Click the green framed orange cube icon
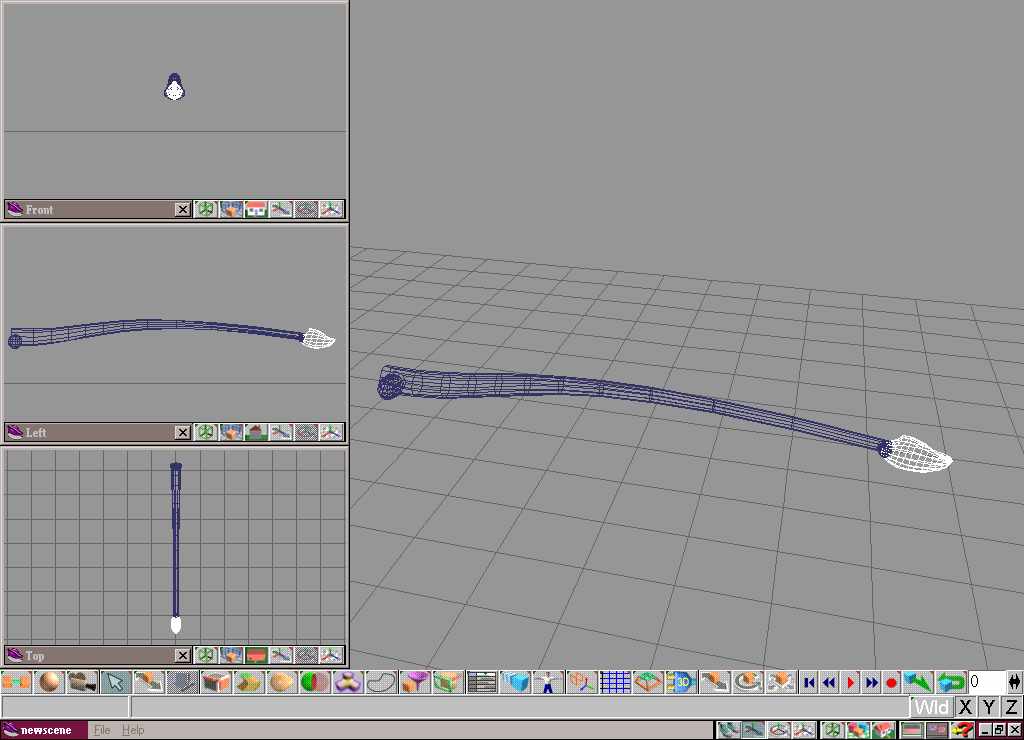Screen dimensions: 1024x740 pos(449,683)
